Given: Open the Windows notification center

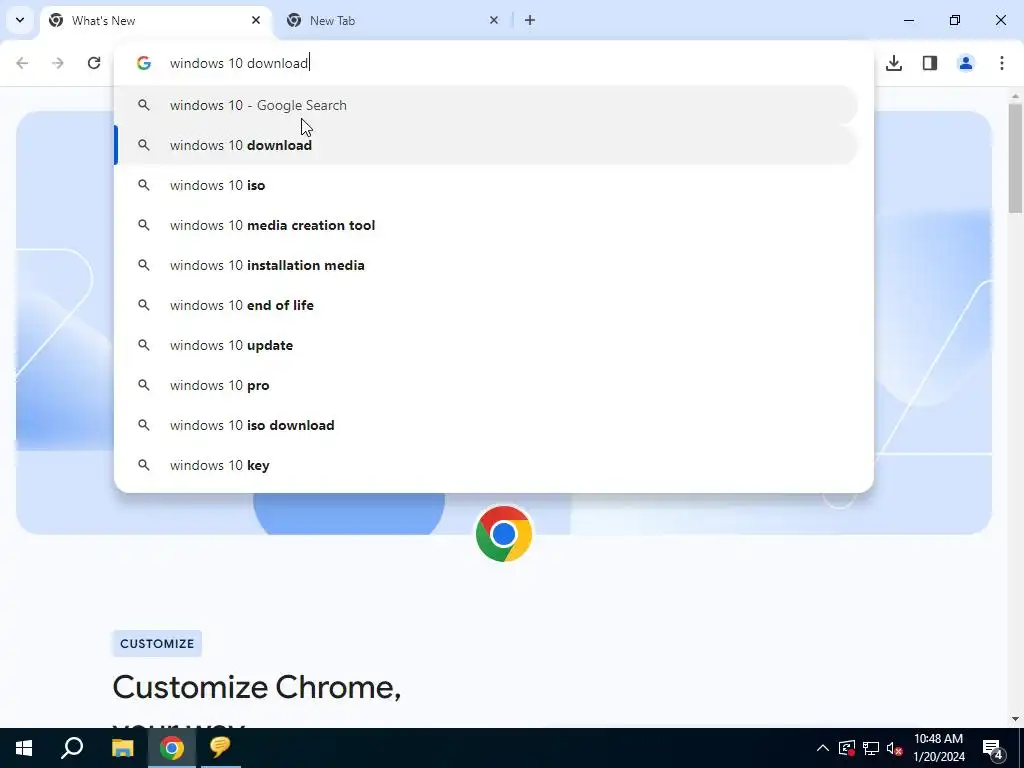Looking at the screenshot, I should [x=993, y=748].
